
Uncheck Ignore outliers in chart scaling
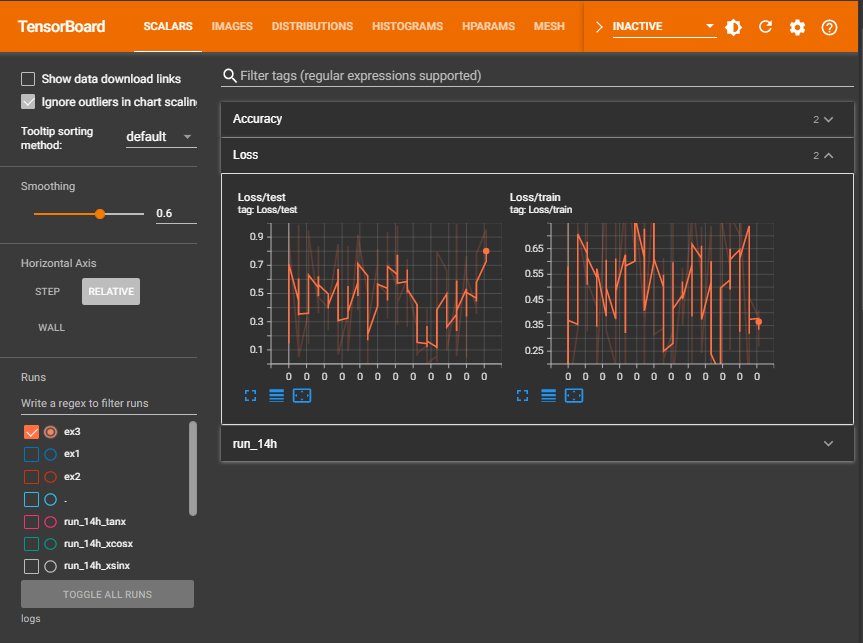[x=28, y=102]
